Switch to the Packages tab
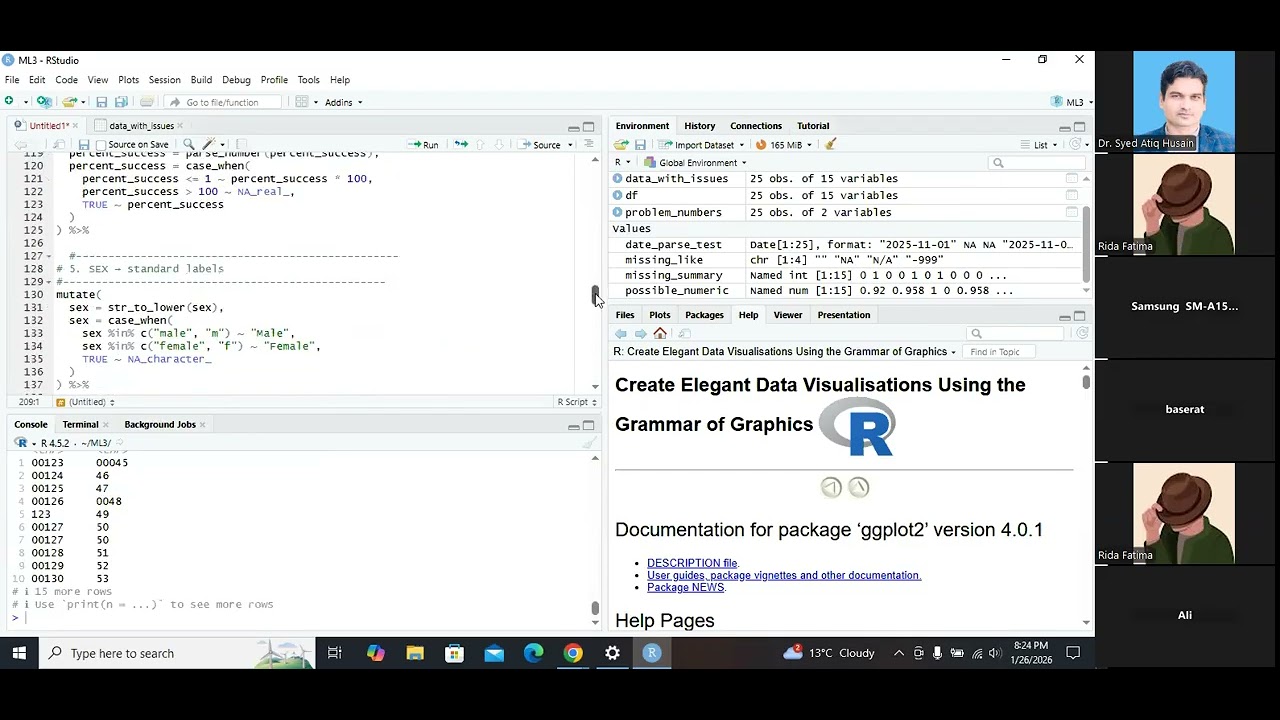The width and height of the screenshot is (1280, 720). click(x=704, y=315)
